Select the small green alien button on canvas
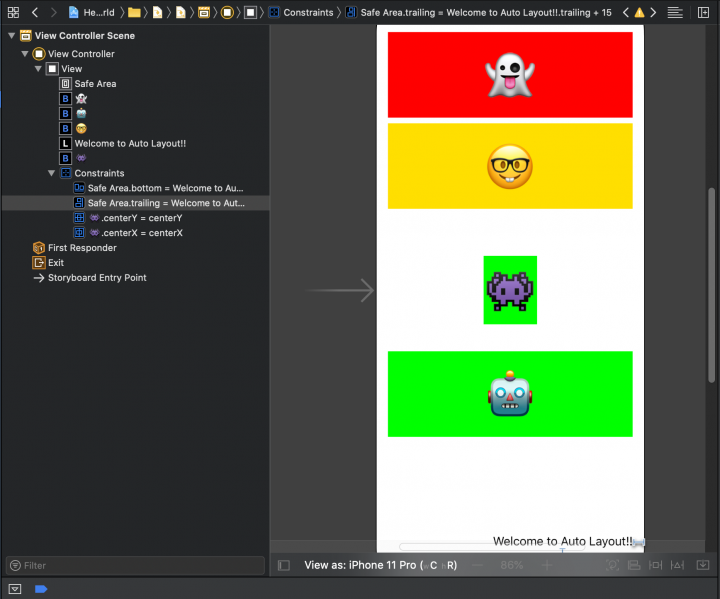The height and width of the screenshot is (599, 720). (510, 290)
